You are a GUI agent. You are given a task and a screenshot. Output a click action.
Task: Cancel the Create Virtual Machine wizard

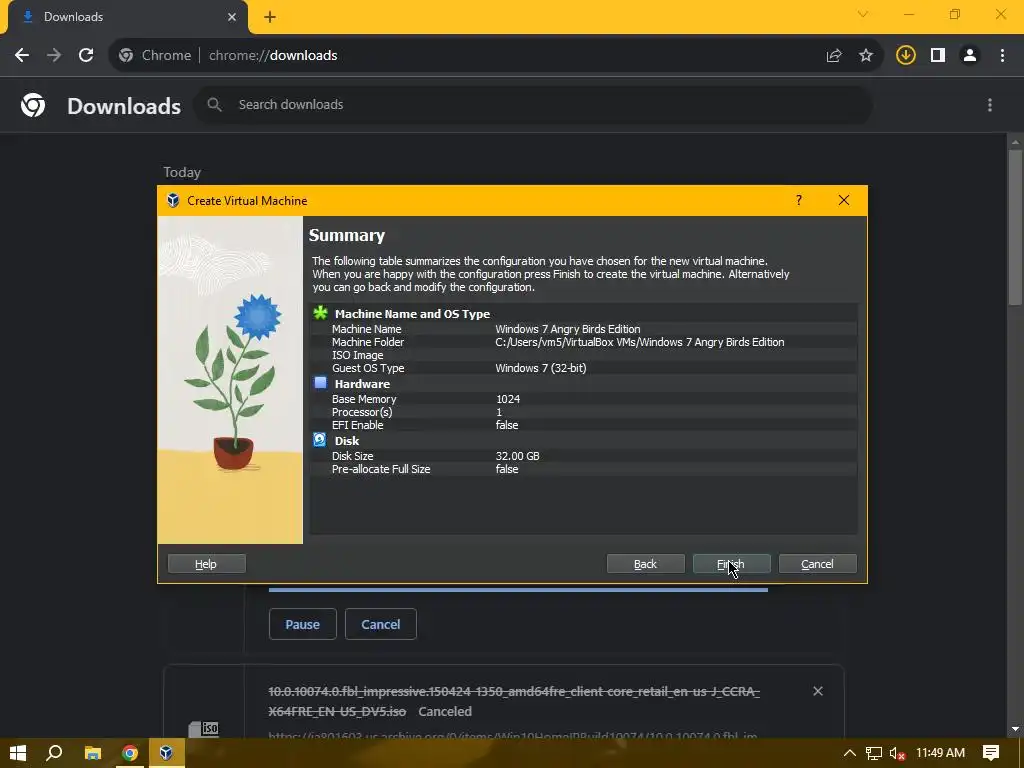817,564
